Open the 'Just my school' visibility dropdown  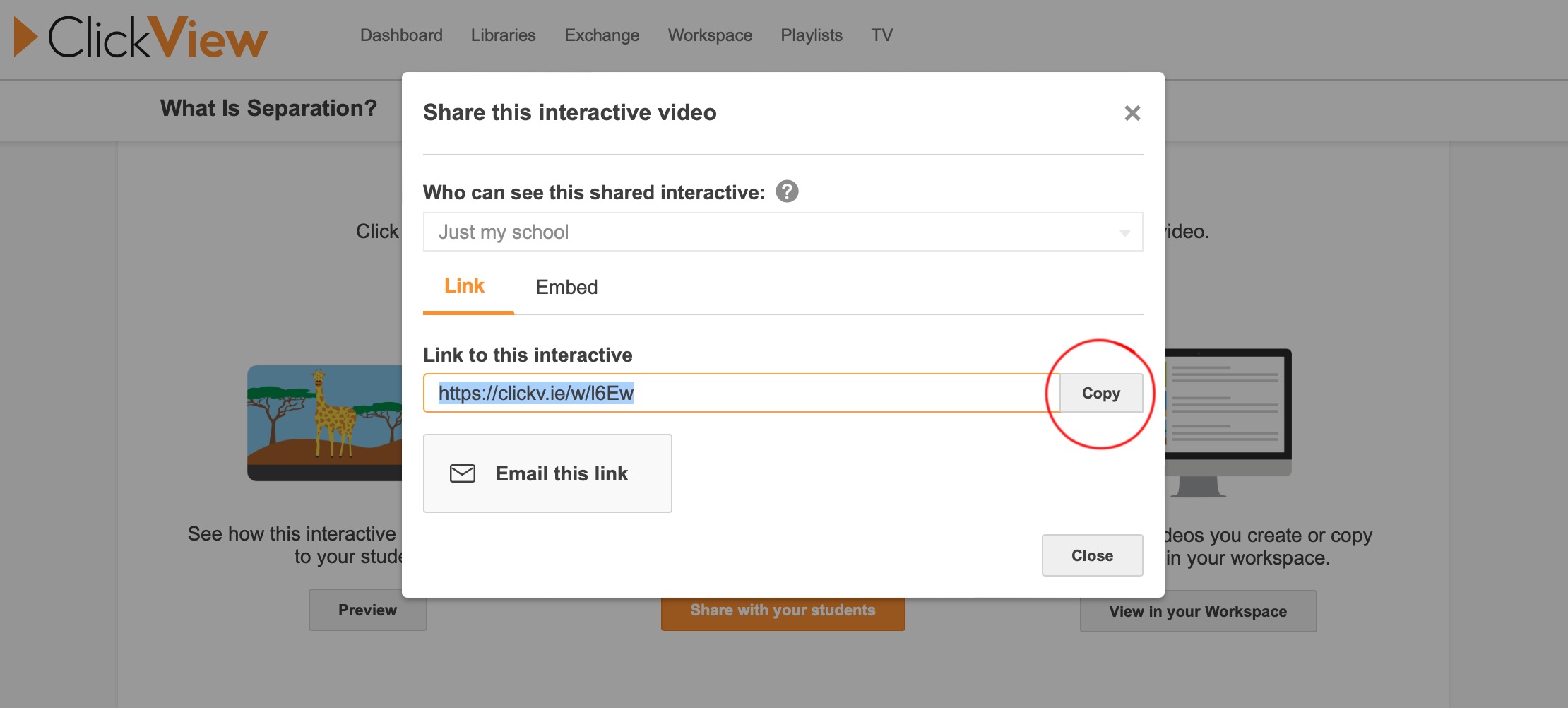[782, 232]
